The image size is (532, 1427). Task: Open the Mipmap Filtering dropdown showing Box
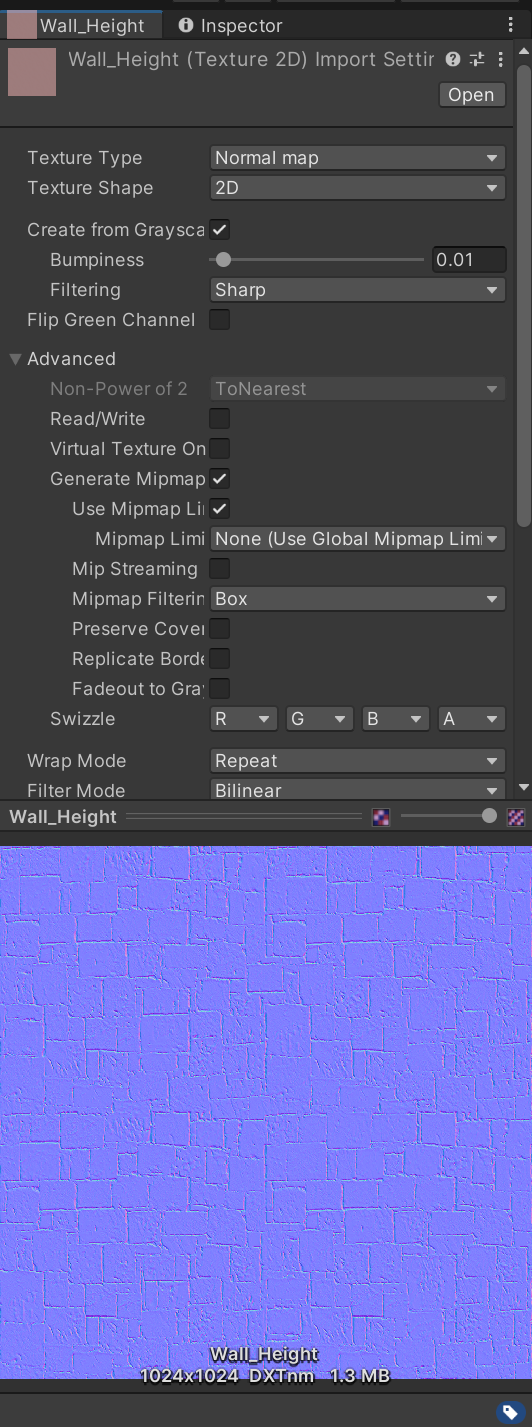[x=358, y=599]
